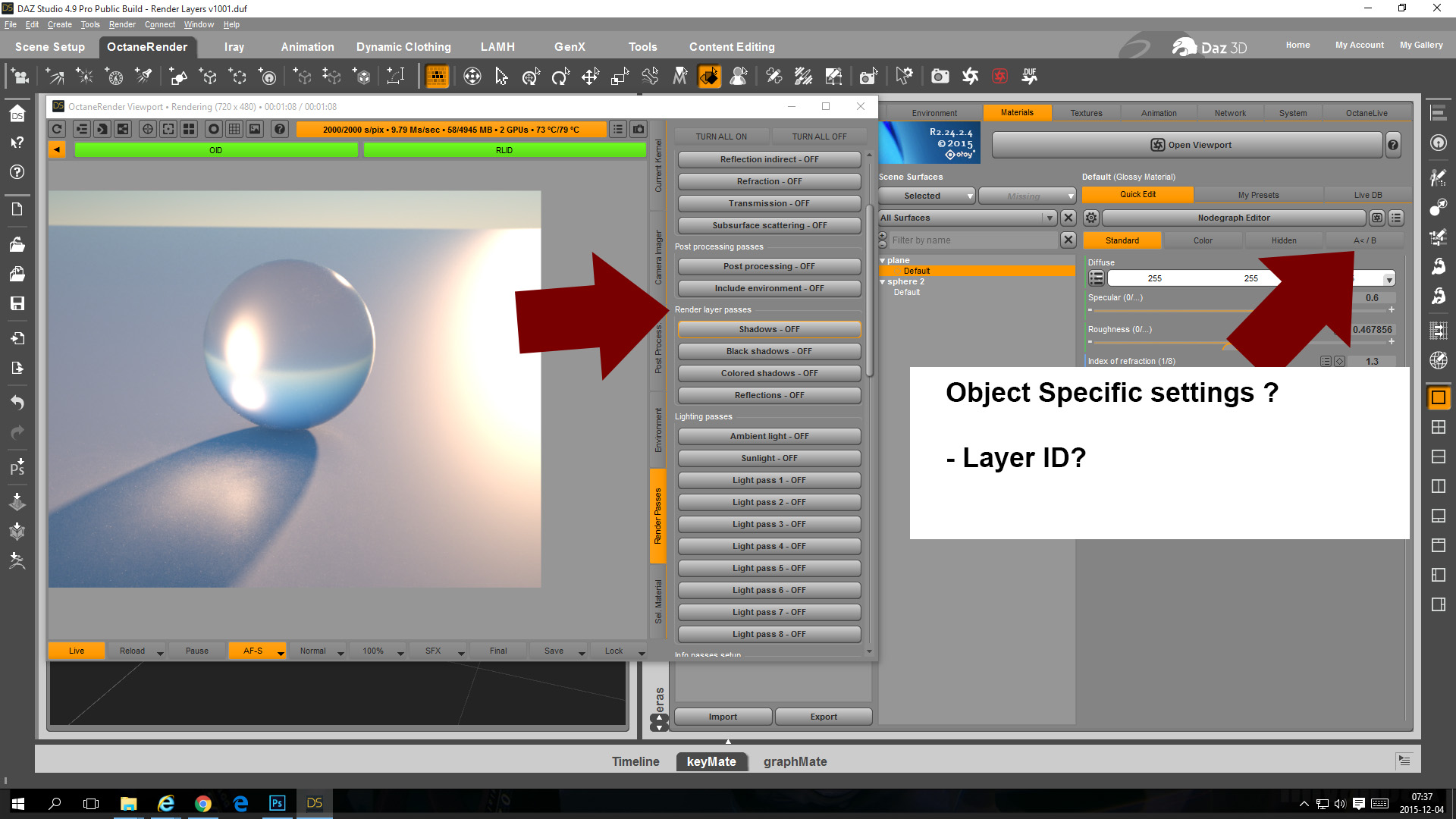
Task: Click the grid overlay icon in viewport toolbar
Action: (234, 130)
